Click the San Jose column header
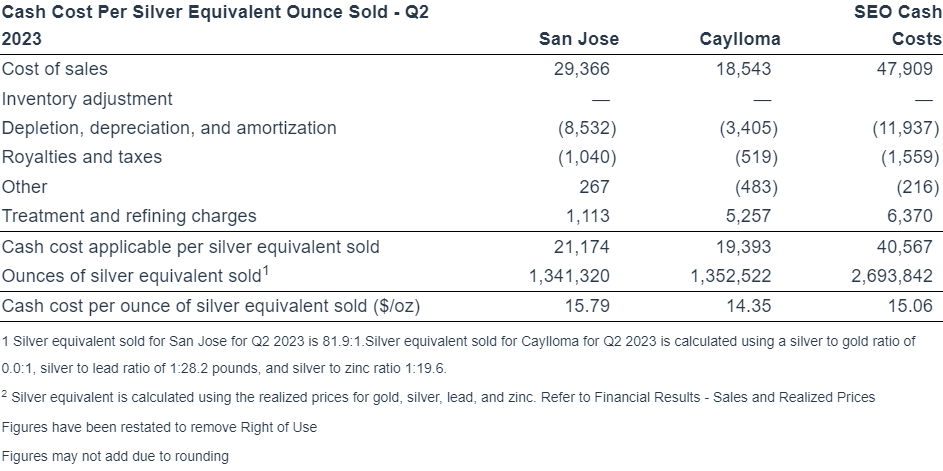This screenshot has width=943, height=471. (579, 39)
